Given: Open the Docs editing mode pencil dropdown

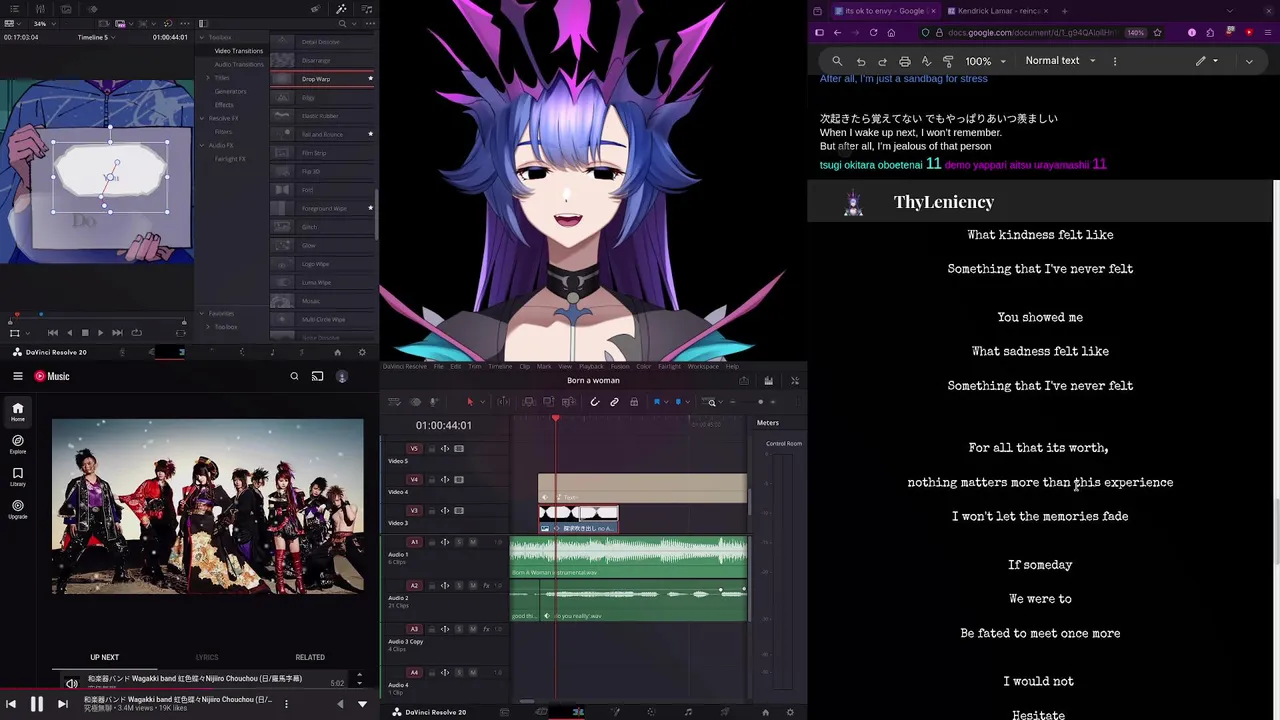Looking at the screenshot, I should pyautogui.click(x=1208, y=61).
